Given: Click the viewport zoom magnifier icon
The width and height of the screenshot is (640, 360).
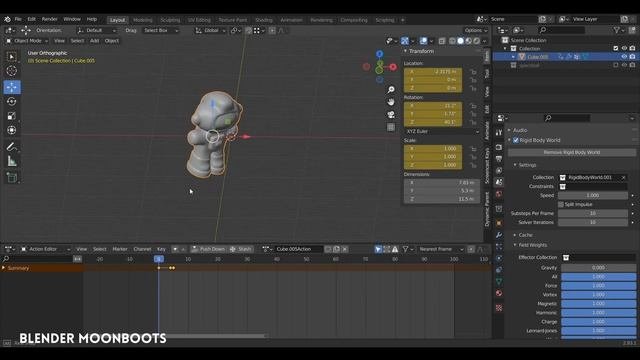Looking at the screenshot, I should point(391,89).
